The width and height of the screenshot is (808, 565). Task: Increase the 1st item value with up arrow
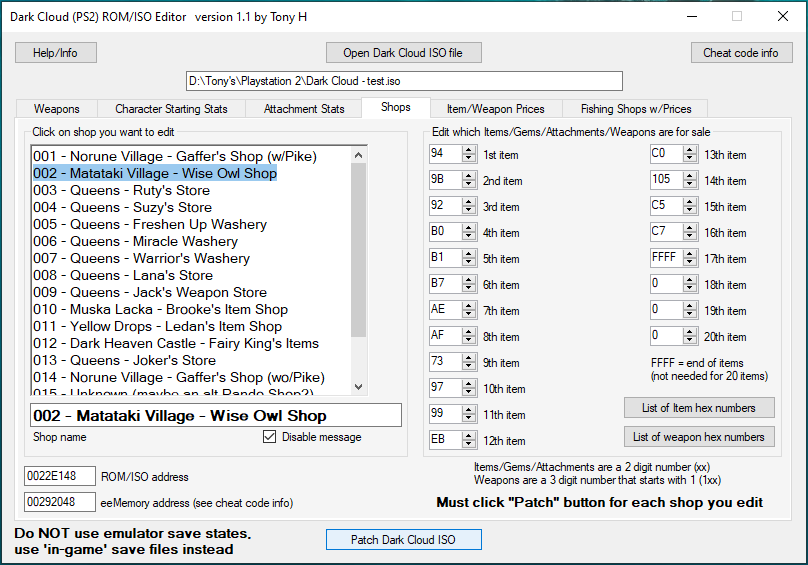[x=469, y=150]
